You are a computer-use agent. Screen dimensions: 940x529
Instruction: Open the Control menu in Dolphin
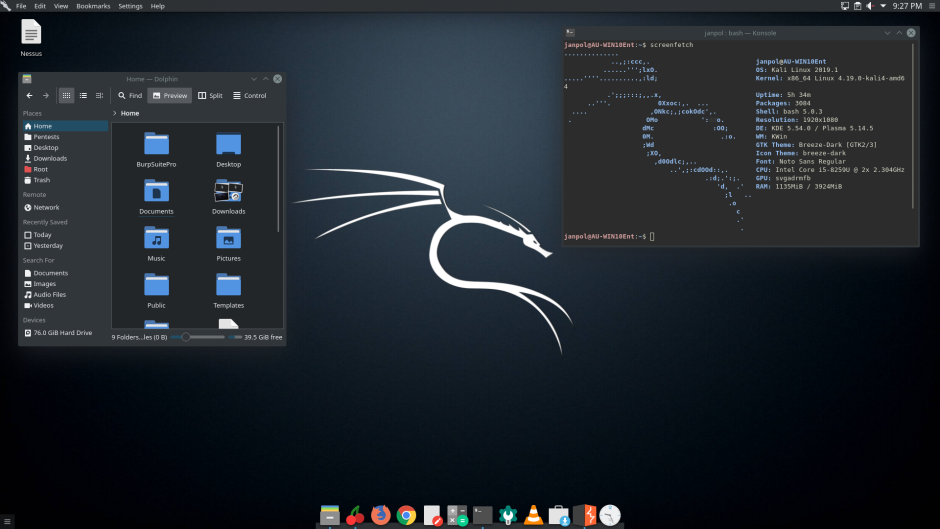pos(249,95)
